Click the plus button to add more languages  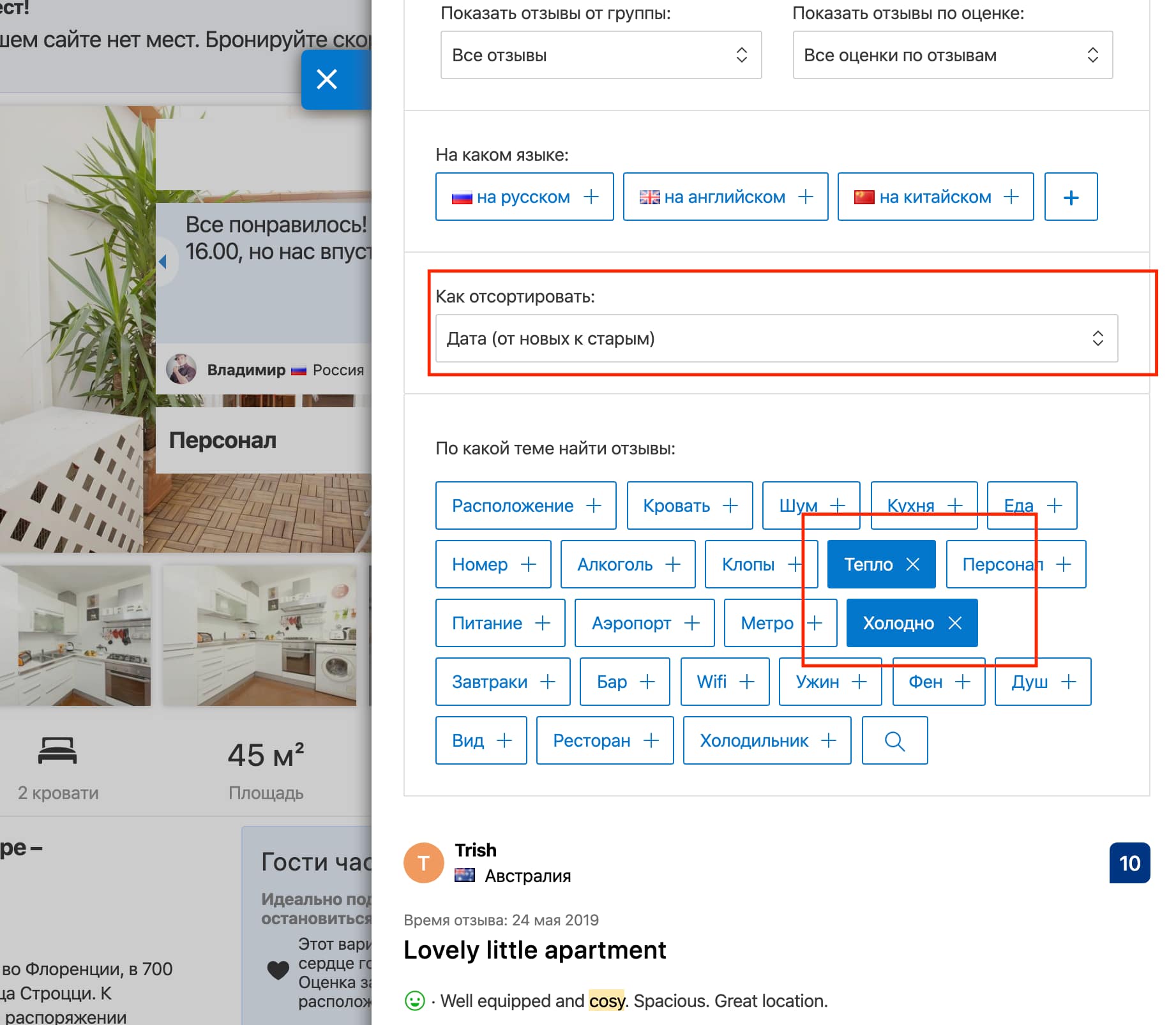[x=1071, y=197]
